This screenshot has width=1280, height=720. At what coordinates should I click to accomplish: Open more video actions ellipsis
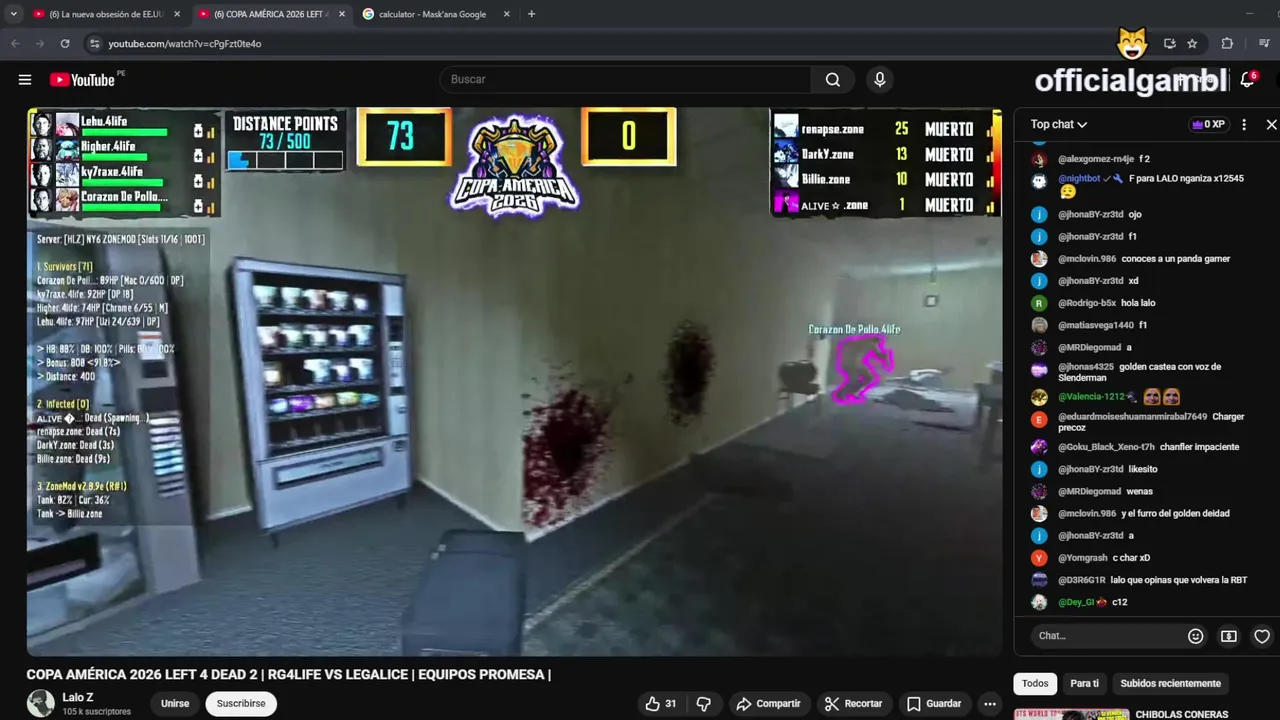pos(990,704)
